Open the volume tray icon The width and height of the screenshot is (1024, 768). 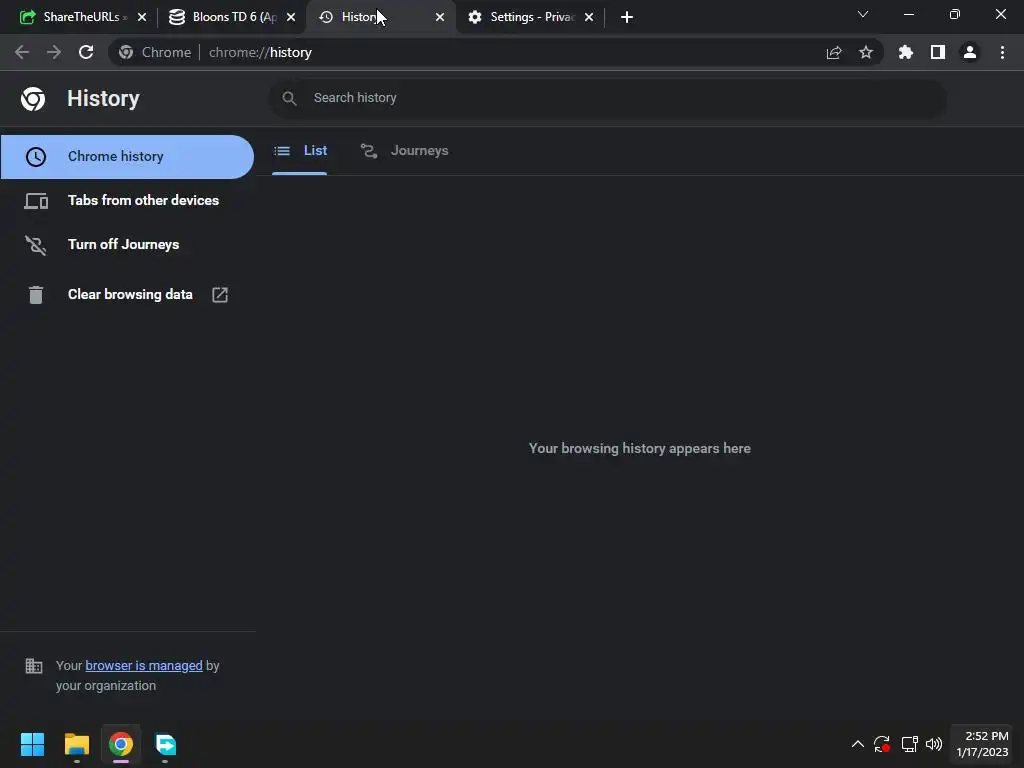[934, 744]
